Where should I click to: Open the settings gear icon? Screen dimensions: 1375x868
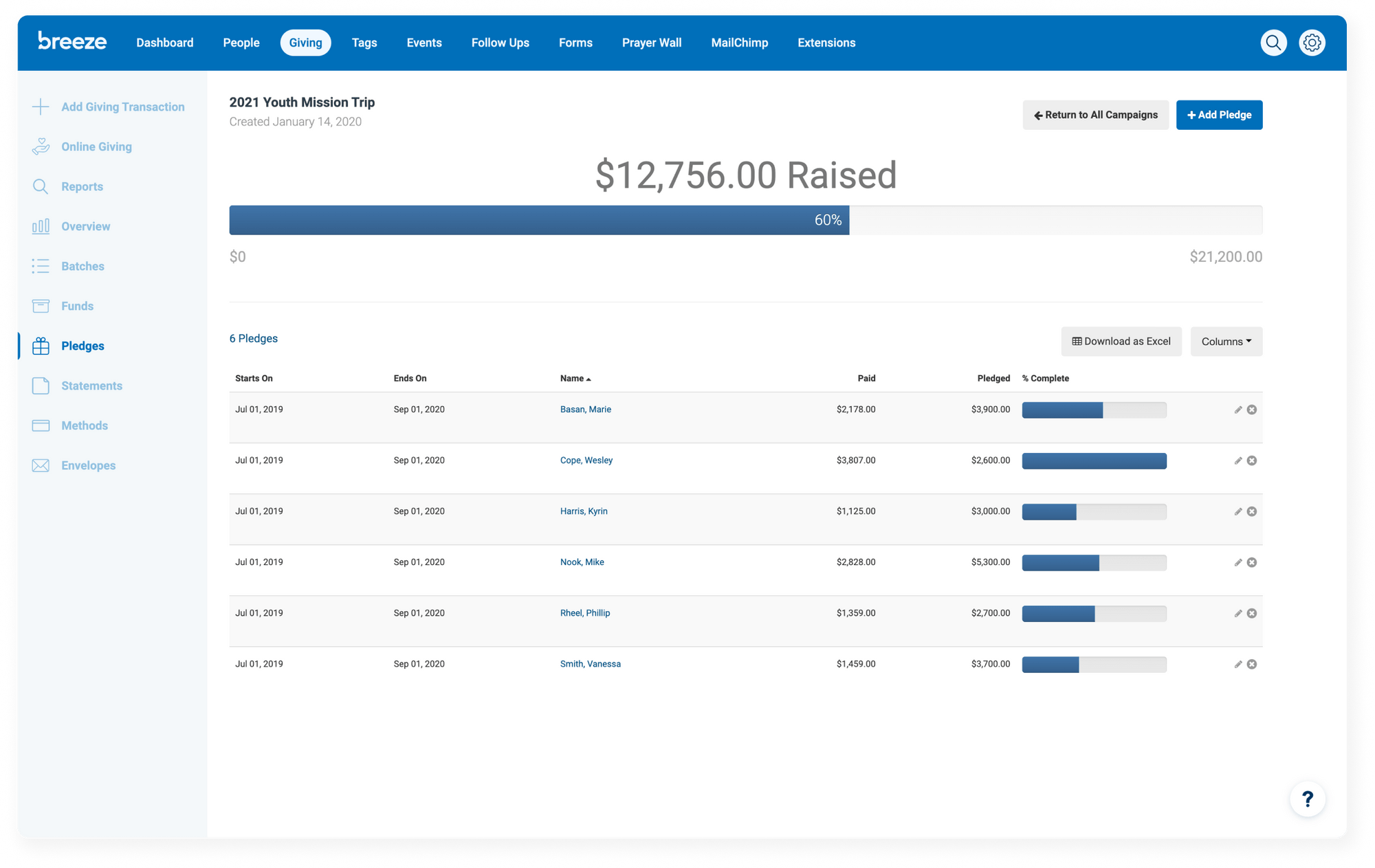click(1312, 42)
